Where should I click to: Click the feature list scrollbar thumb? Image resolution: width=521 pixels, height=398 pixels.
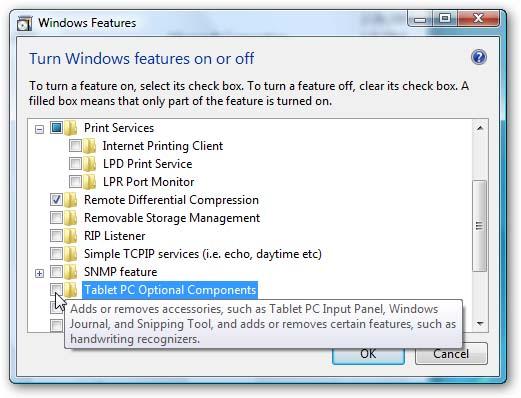point(480,226)
